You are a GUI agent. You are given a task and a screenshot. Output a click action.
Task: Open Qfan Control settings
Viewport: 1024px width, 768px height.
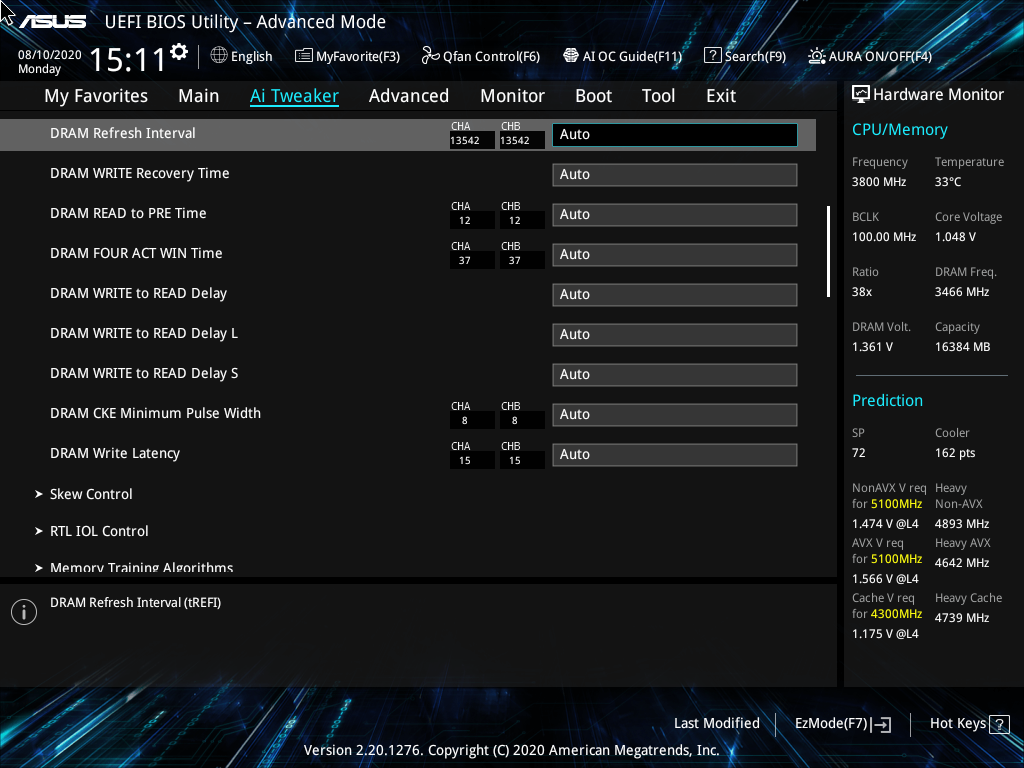pos(480,56)
